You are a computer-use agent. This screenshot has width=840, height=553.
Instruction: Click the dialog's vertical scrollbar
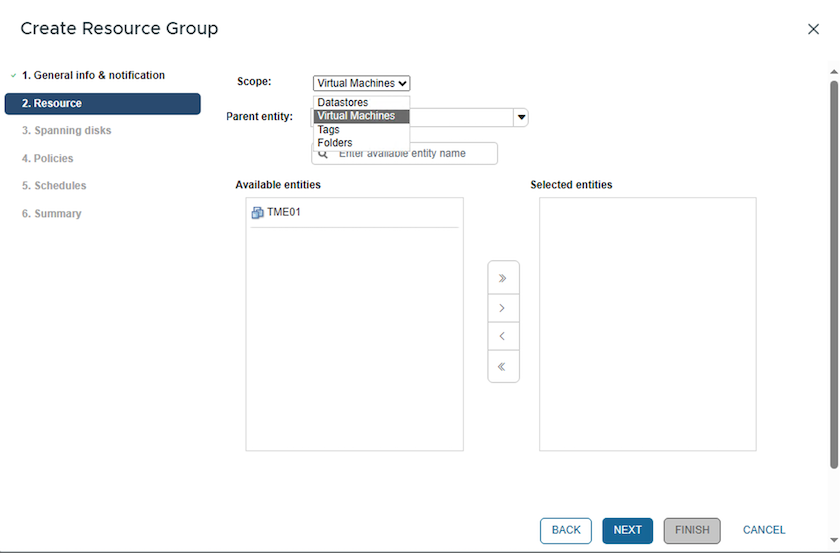pos(834,270)
